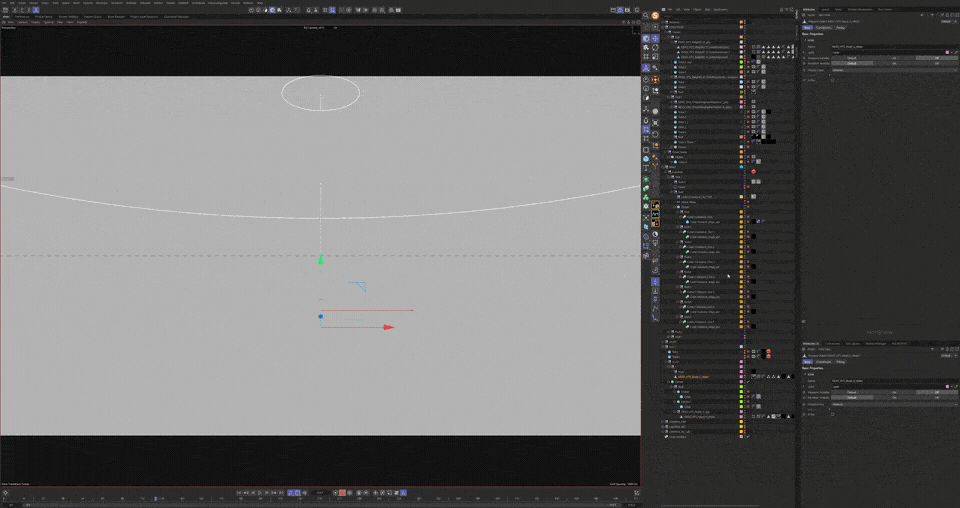Click current frame number field in timeline

[320, 493]
